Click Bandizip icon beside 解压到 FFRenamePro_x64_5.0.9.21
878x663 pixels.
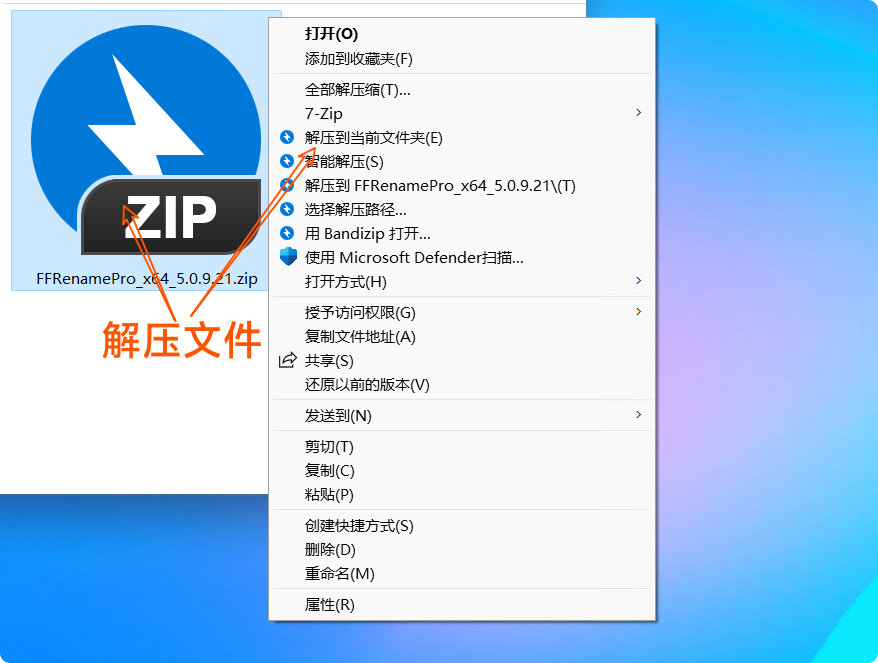(287, 185)
